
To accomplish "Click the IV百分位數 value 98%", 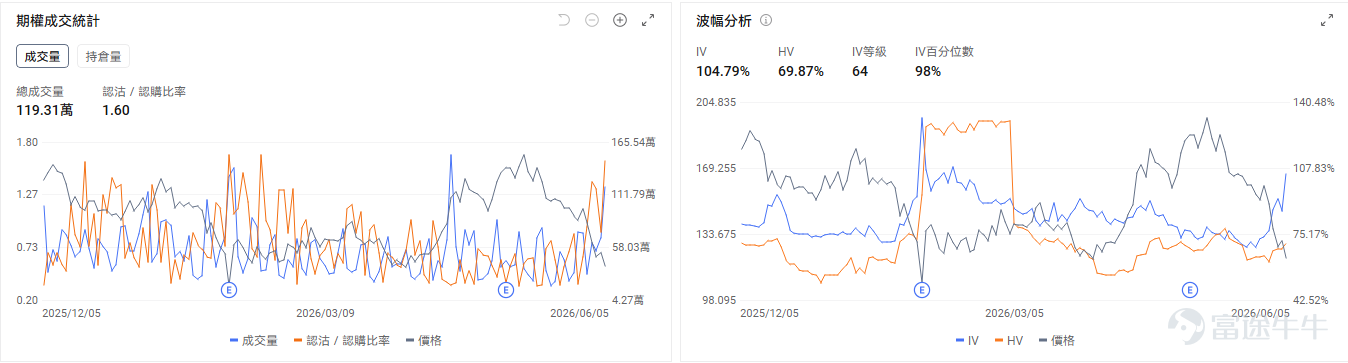I will click(928, 71).
